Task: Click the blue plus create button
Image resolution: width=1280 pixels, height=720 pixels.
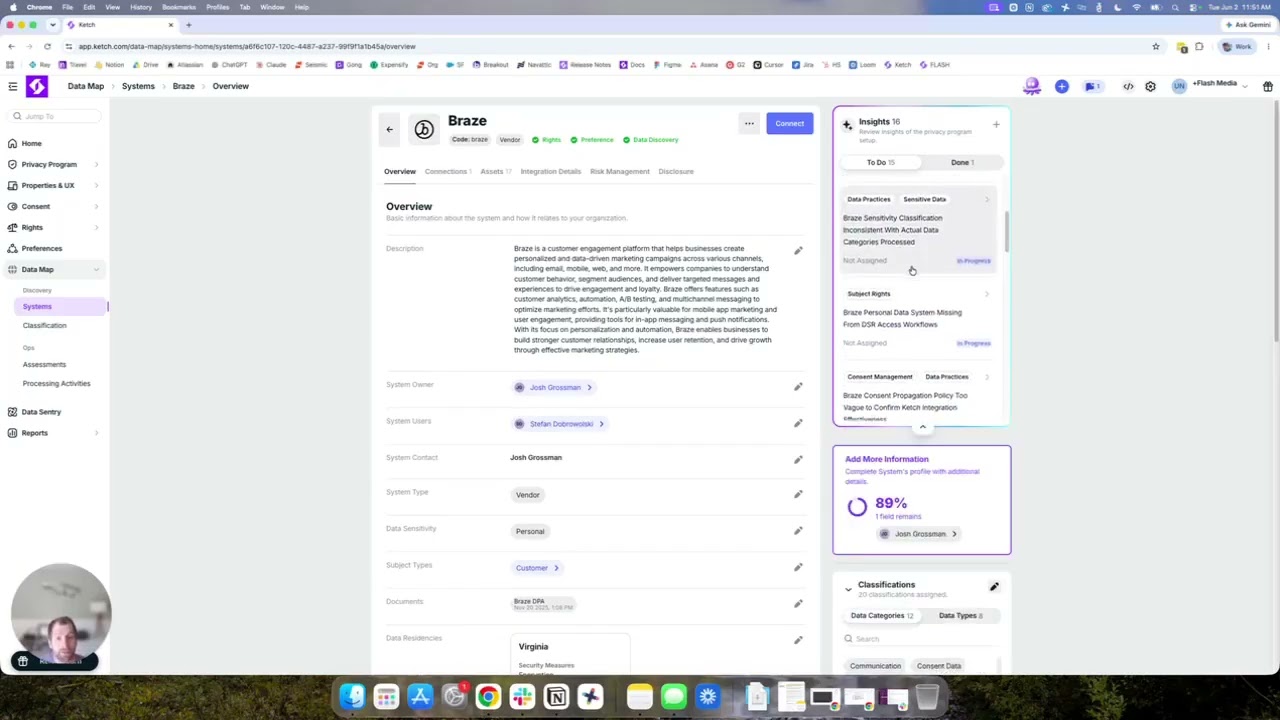Action: pos(1062,87)
